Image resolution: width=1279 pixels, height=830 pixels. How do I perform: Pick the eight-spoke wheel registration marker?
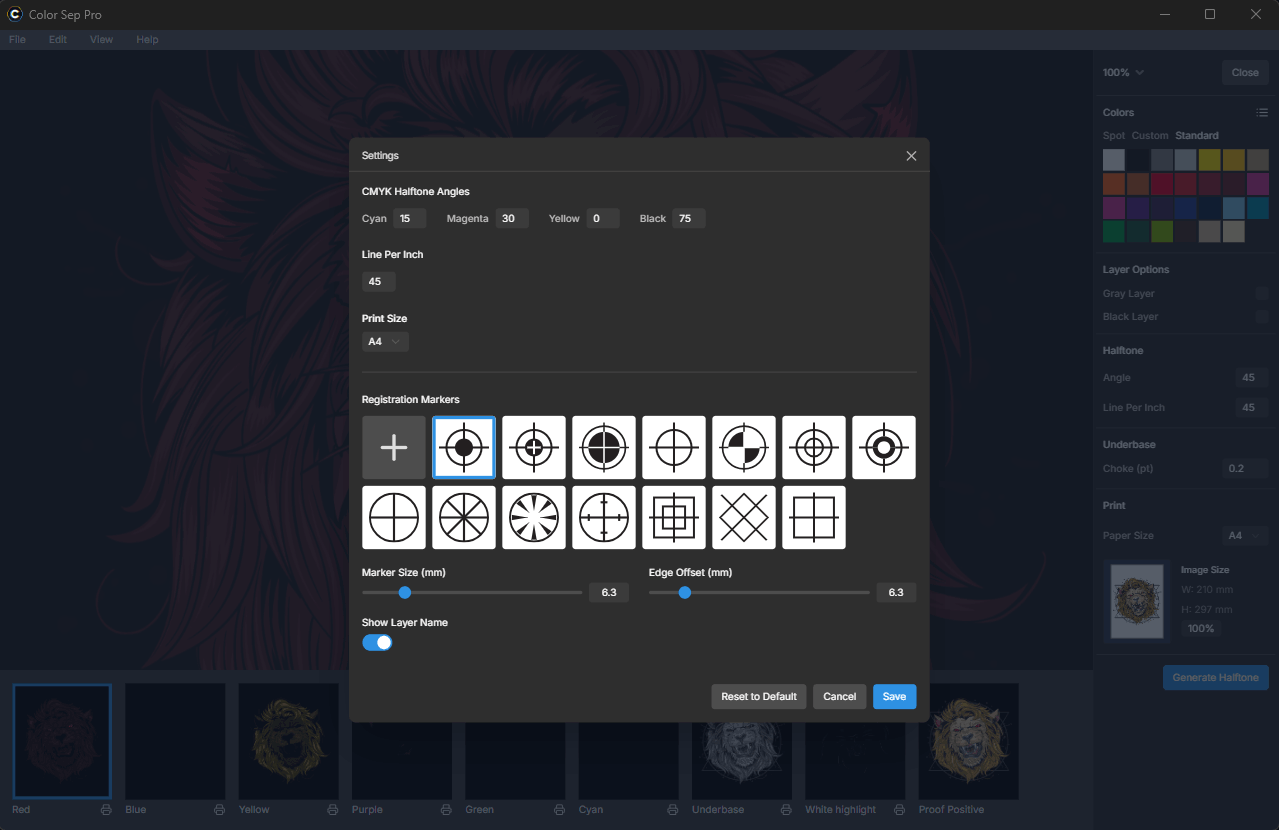point(464,518)
